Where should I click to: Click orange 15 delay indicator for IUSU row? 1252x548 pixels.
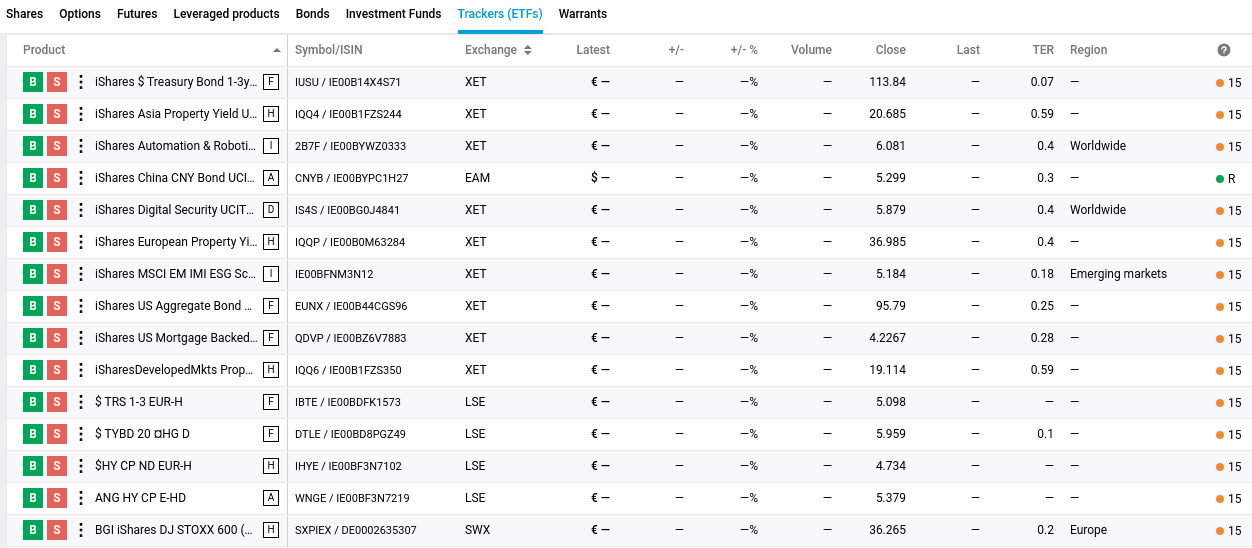click(1228, 83)
